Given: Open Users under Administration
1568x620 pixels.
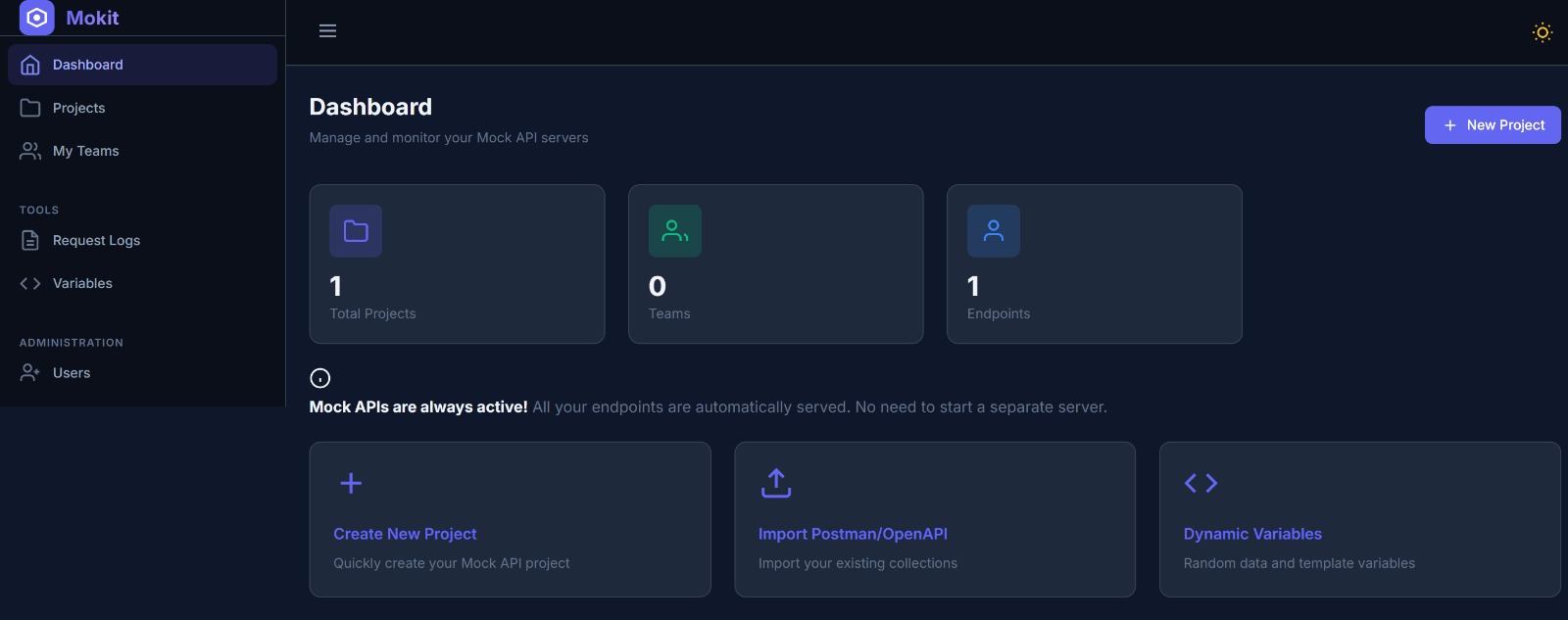Looking at the screenshot, I should 142,373.
